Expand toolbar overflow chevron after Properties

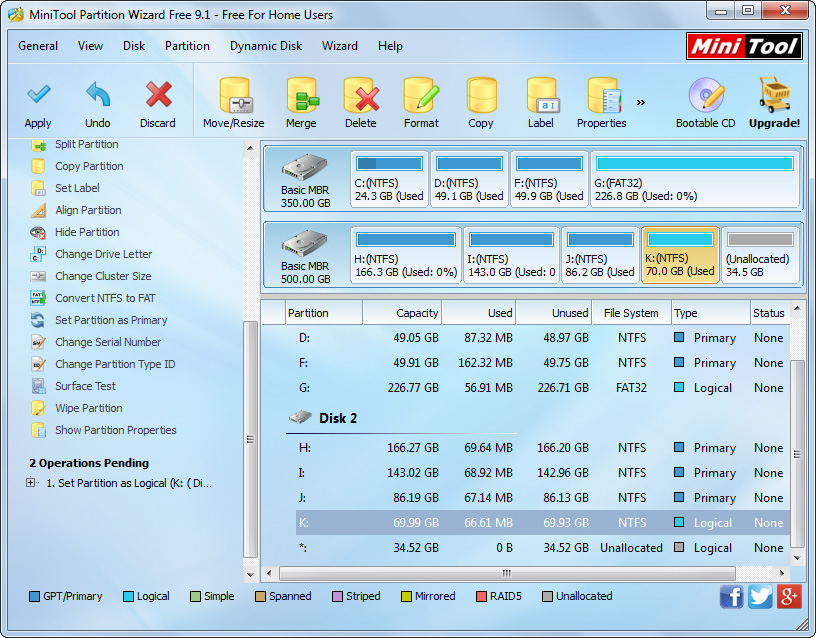point(640,102)
